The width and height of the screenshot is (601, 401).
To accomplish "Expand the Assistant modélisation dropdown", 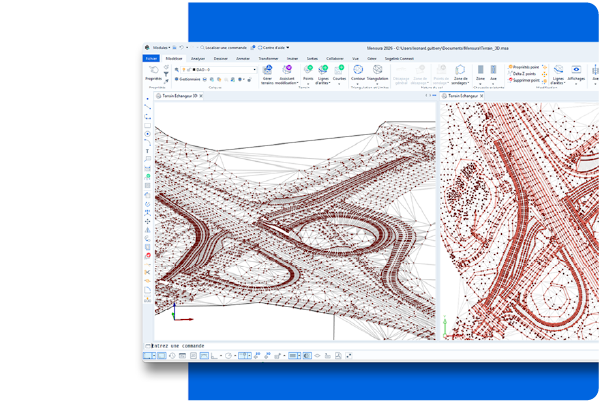I will 287,75.
